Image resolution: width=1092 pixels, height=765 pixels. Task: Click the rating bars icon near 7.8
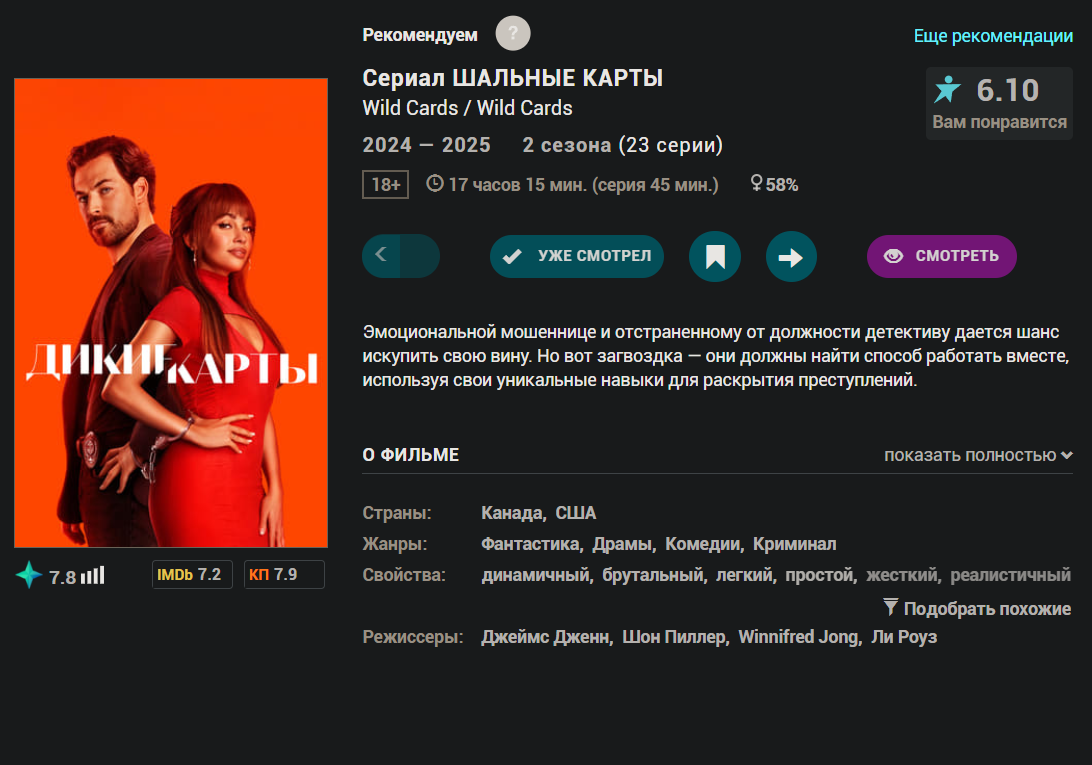click(93, 575)
